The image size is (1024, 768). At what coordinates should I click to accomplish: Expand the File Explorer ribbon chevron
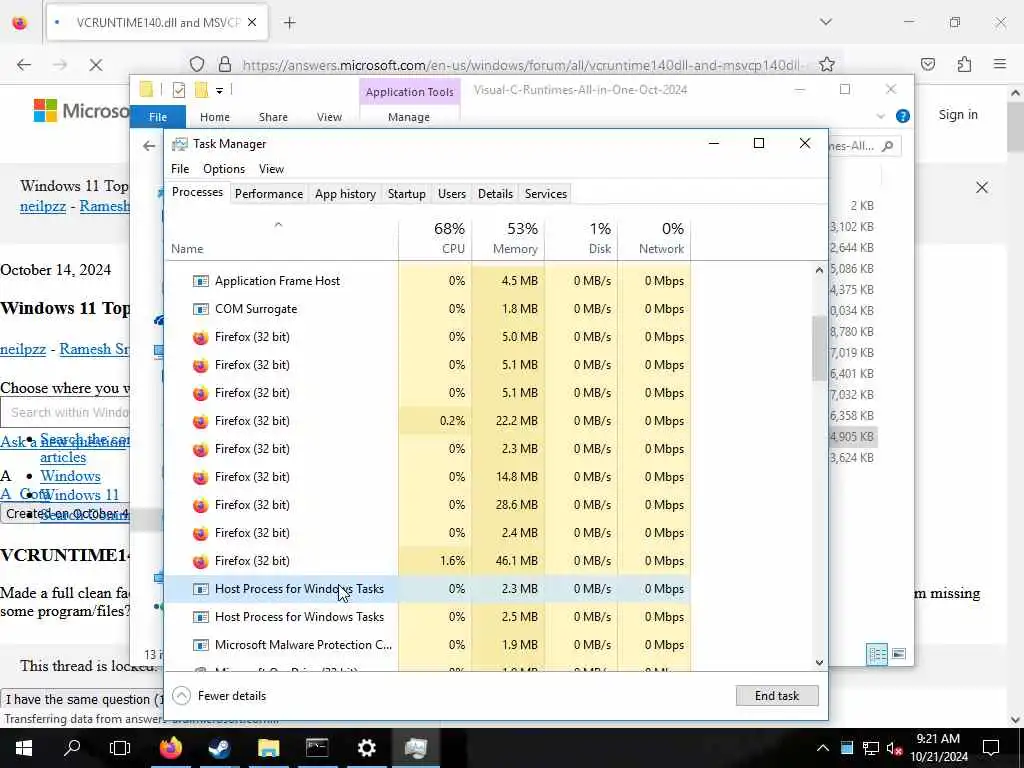880,116
